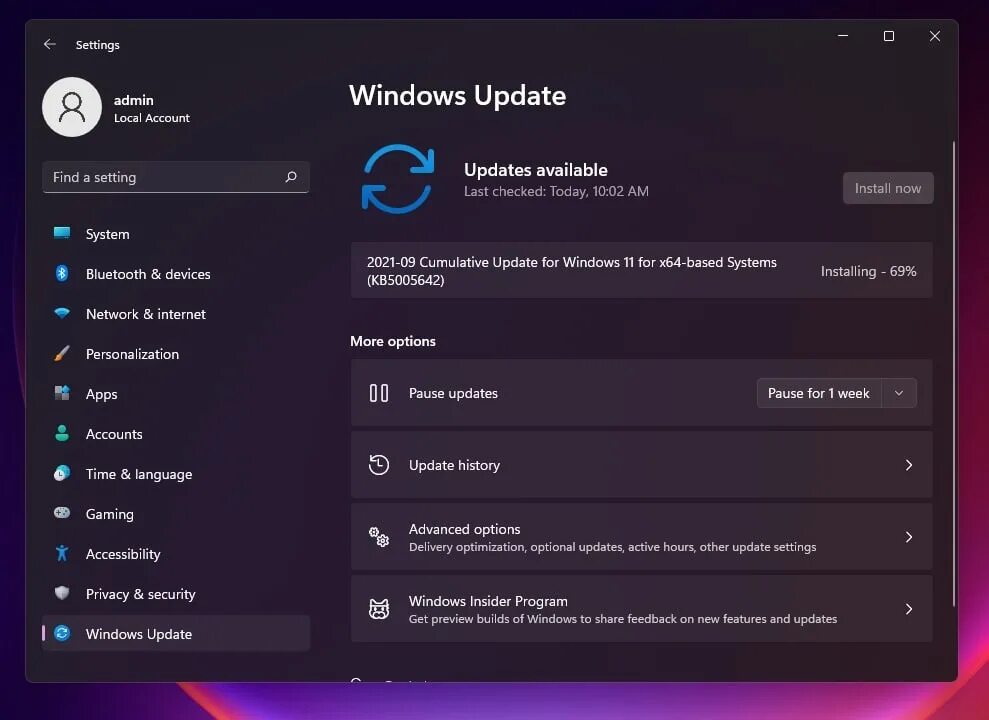Image resolution: width=989 pixels, height=720 pixels.
Task: Open Accessibility settings
Action: coord(176,554)
